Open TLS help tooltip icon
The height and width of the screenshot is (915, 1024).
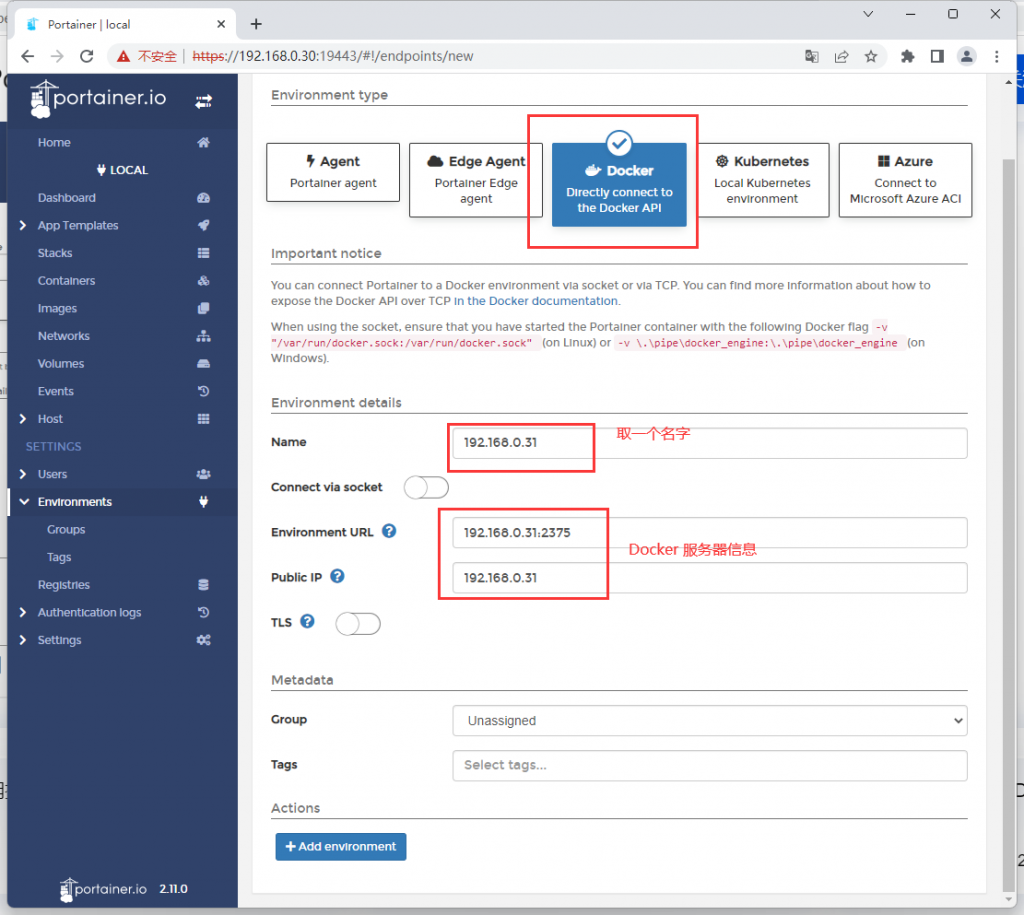[x=307, y=621]
